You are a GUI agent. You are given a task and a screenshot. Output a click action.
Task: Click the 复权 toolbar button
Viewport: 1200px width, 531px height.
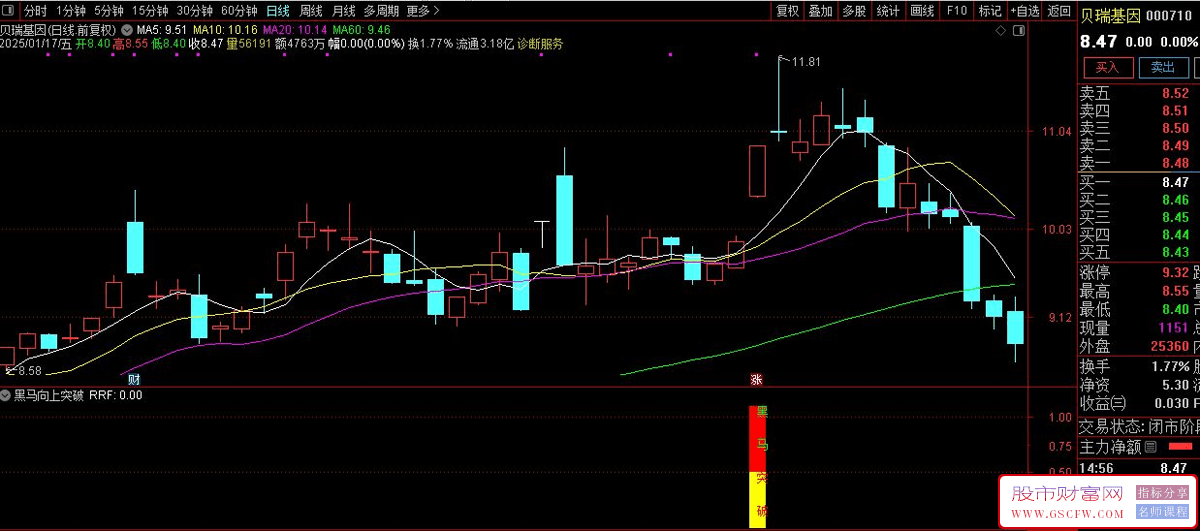pyautogui.click(x=788, y=11)
